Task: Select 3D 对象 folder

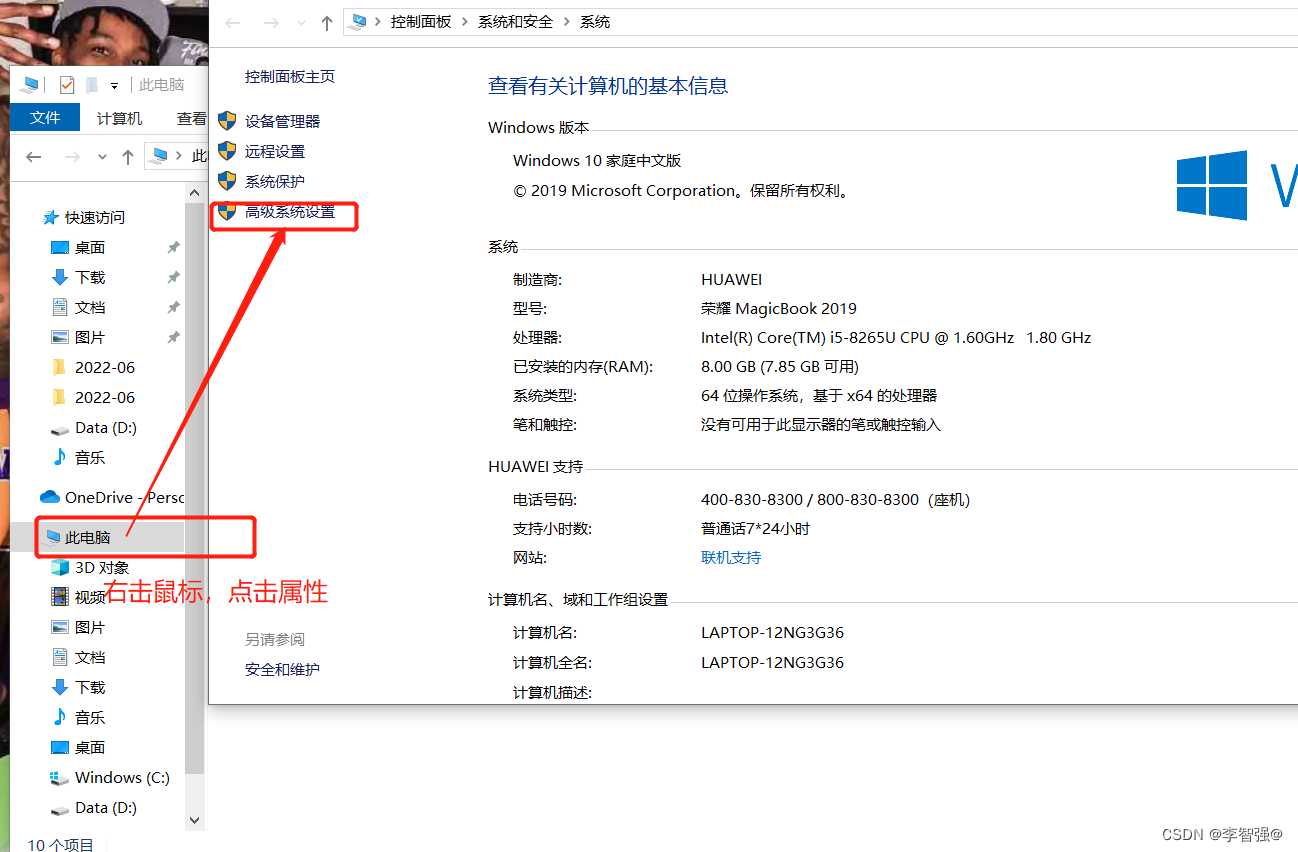Action: click(102, 567)
